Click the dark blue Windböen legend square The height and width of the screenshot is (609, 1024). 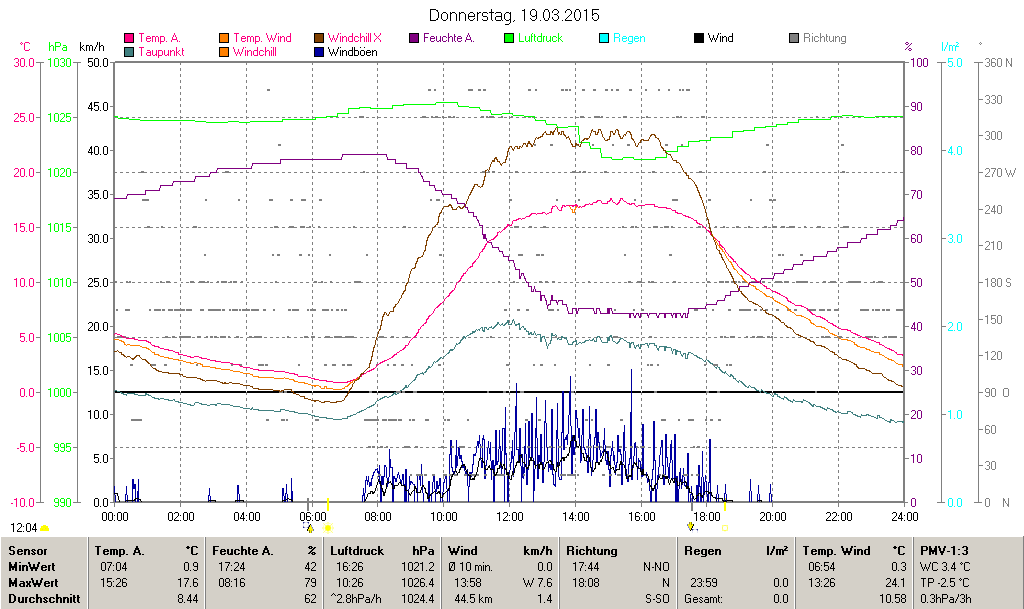(x=319, y=52)
